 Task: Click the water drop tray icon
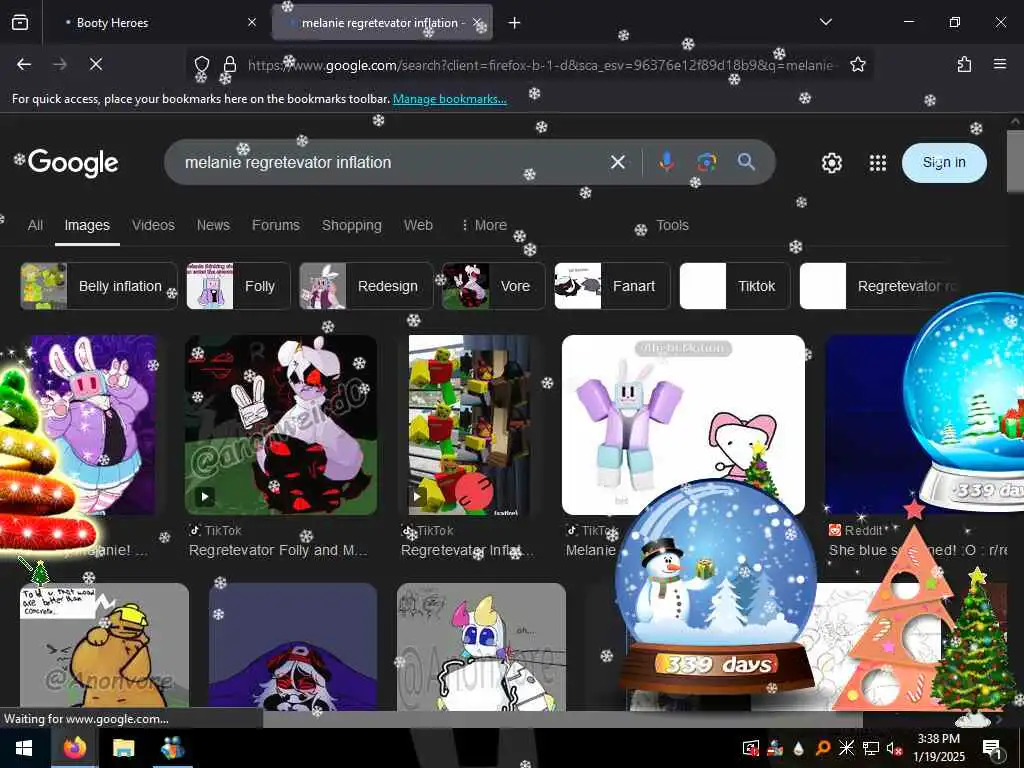(x=799, y=748)
